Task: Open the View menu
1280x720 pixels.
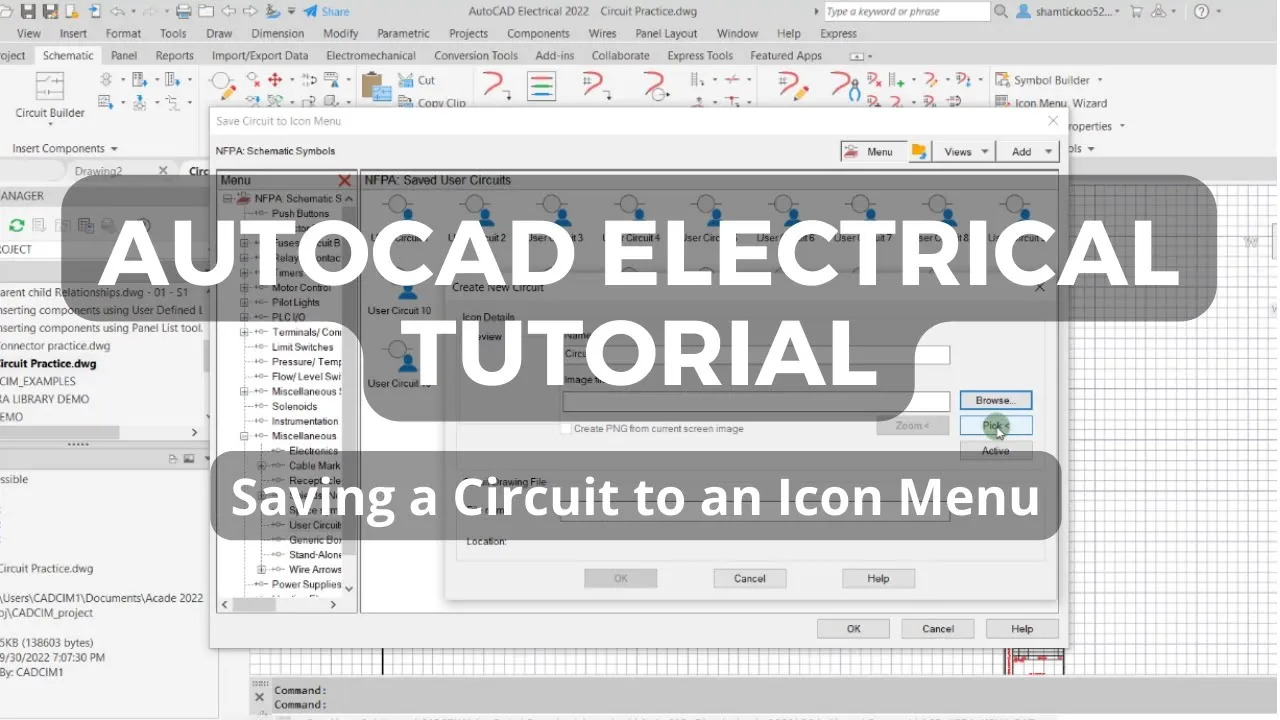Action: 28,34
